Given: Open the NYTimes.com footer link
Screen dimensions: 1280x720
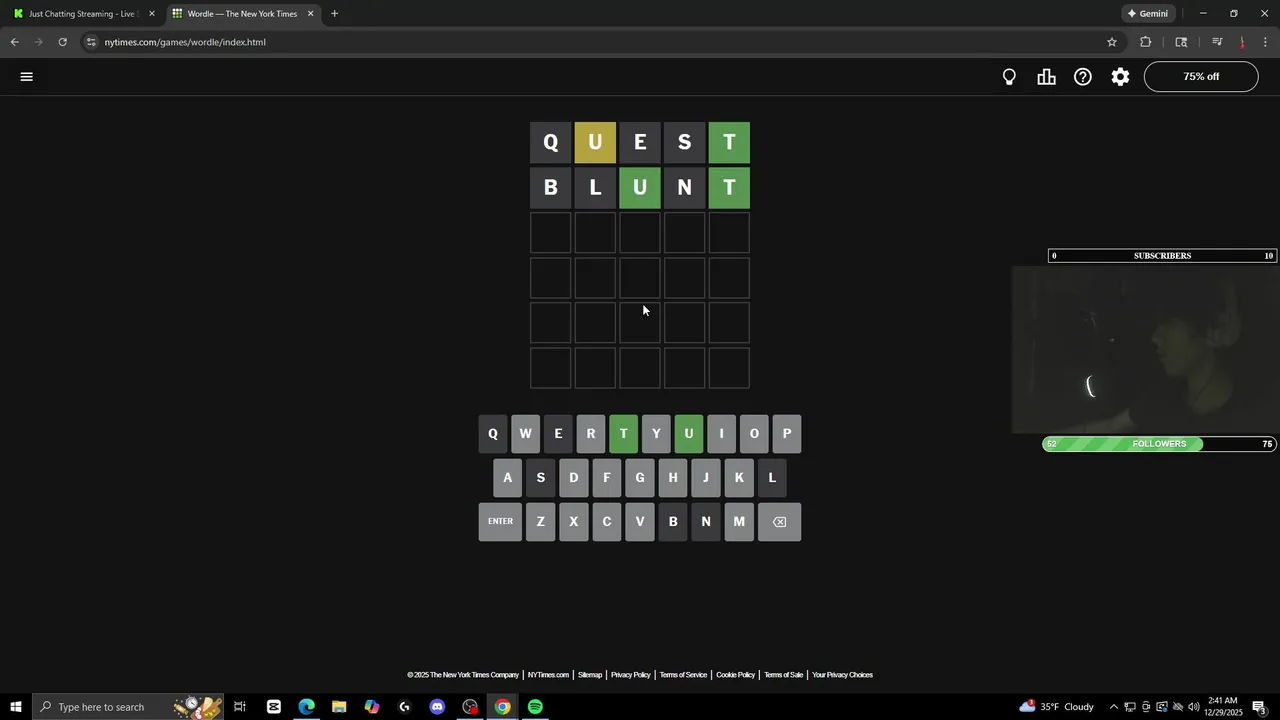Looking at the screenshot, I should (x=548, y=675).
